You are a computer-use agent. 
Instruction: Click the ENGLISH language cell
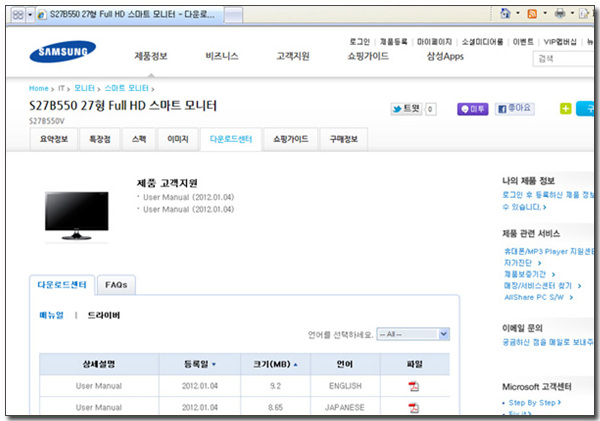pyautogui.click(x=345, y=386)
